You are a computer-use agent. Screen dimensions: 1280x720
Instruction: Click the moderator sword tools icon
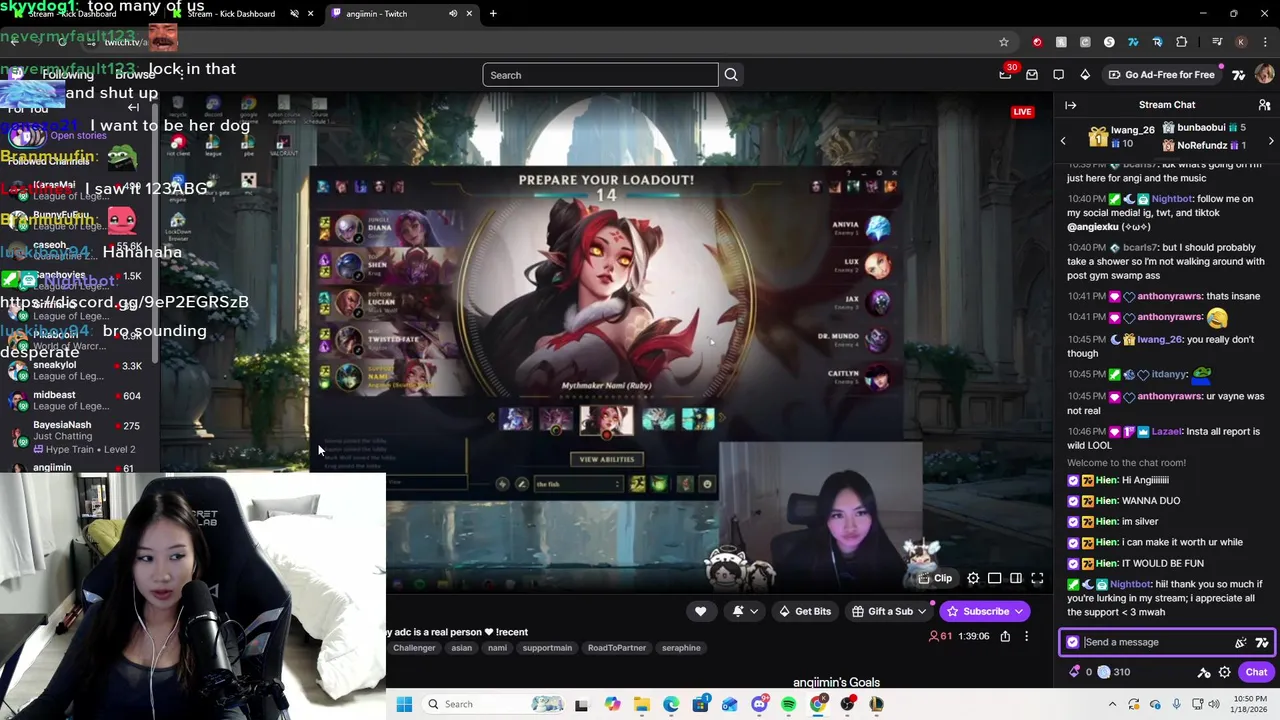1204,672
